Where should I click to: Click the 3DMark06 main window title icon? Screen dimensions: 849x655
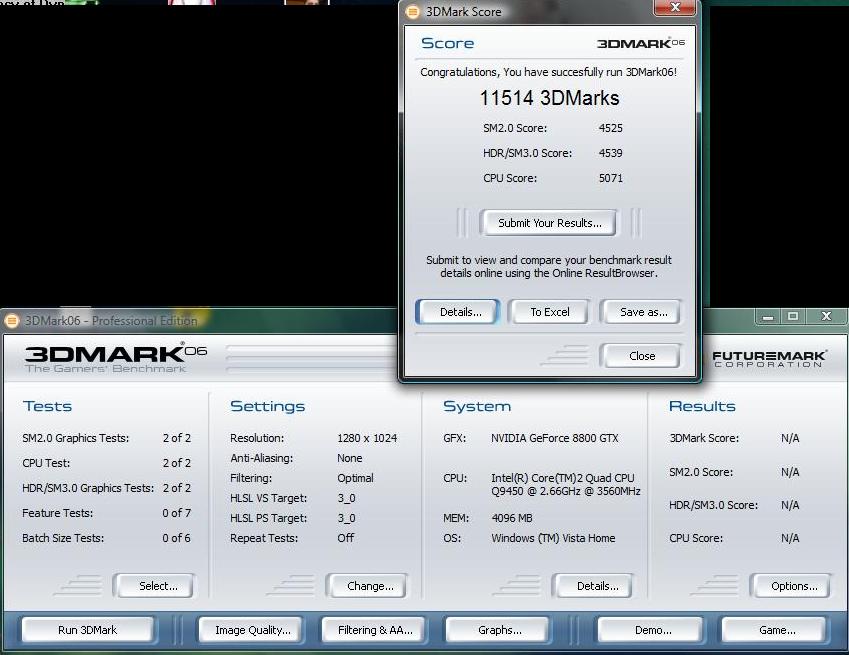point(11,321)
